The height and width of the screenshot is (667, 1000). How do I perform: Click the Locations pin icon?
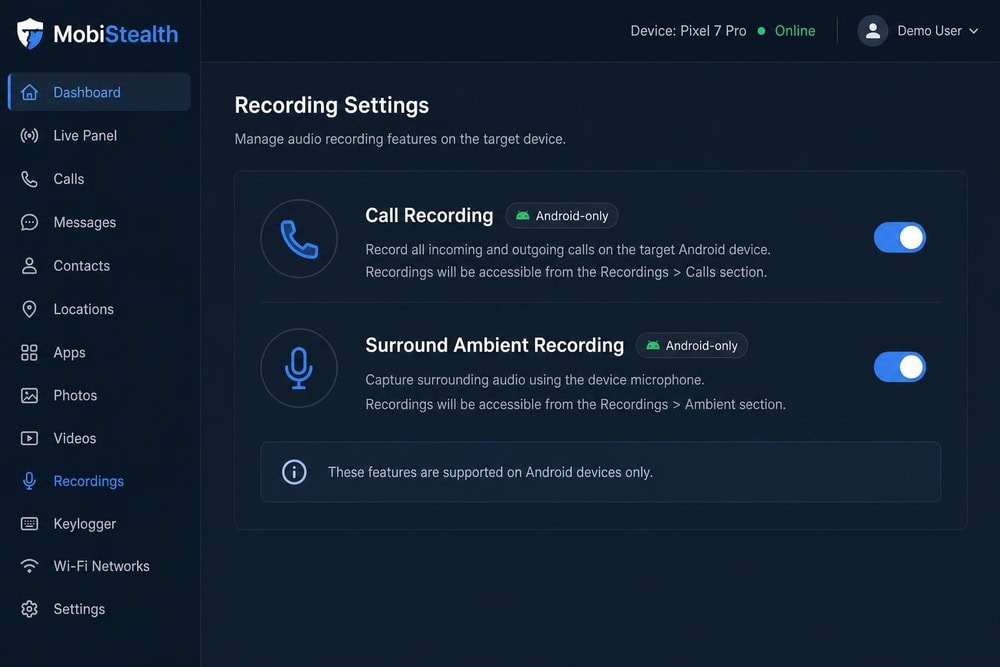(x=29, y=309)
